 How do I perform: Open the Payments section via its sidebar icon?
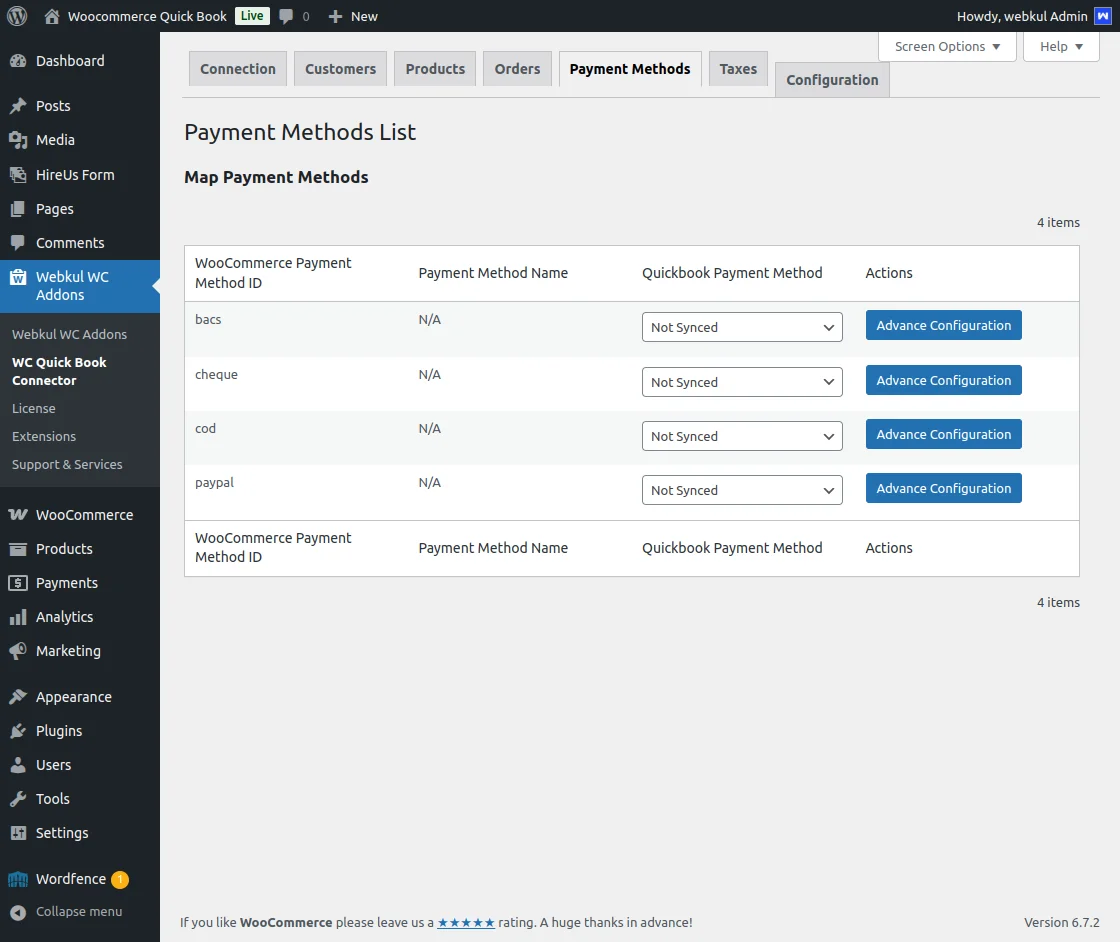[17, 582]
